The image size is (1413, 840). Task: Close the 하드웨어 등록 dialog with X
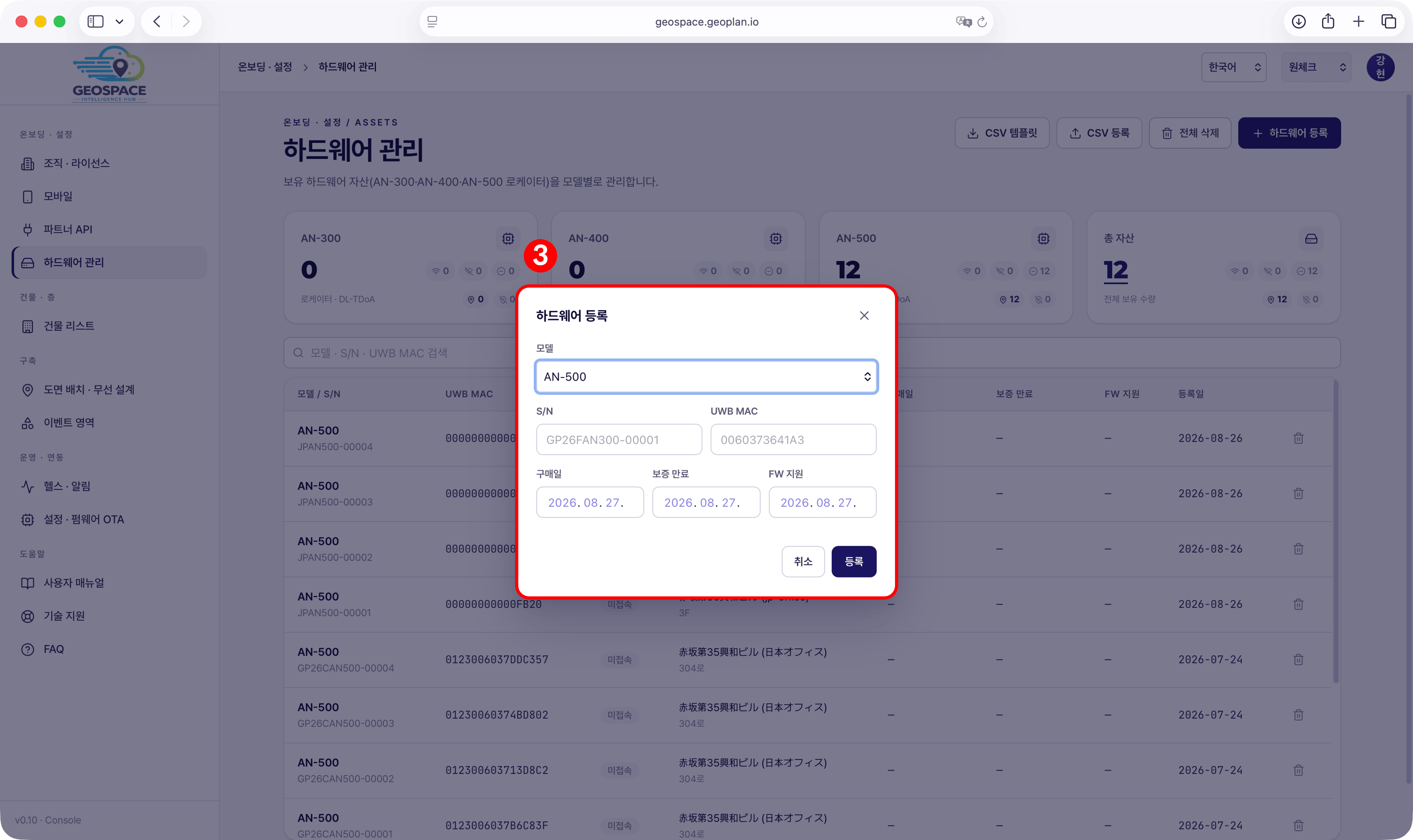coord(864,315)
